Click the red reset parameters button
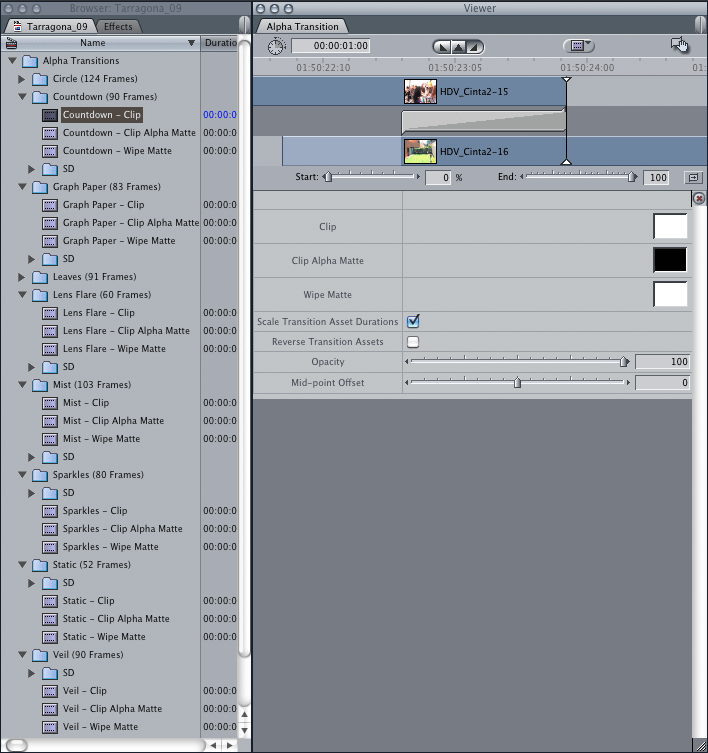Image resolution: width=708 pixels, height=753 pixels. [x=698, y=199]
